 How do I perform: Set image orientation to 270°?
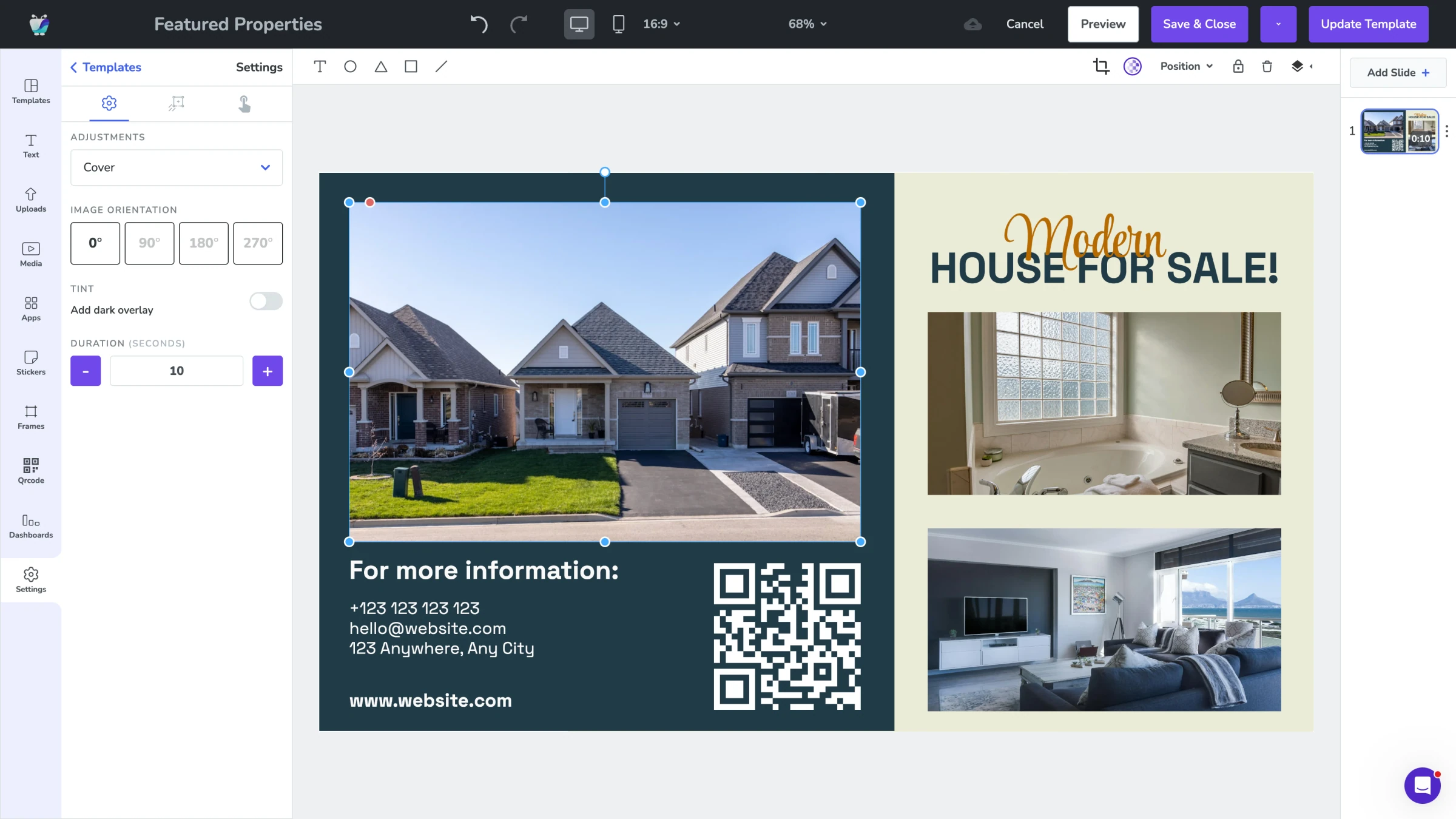point(258,243)
